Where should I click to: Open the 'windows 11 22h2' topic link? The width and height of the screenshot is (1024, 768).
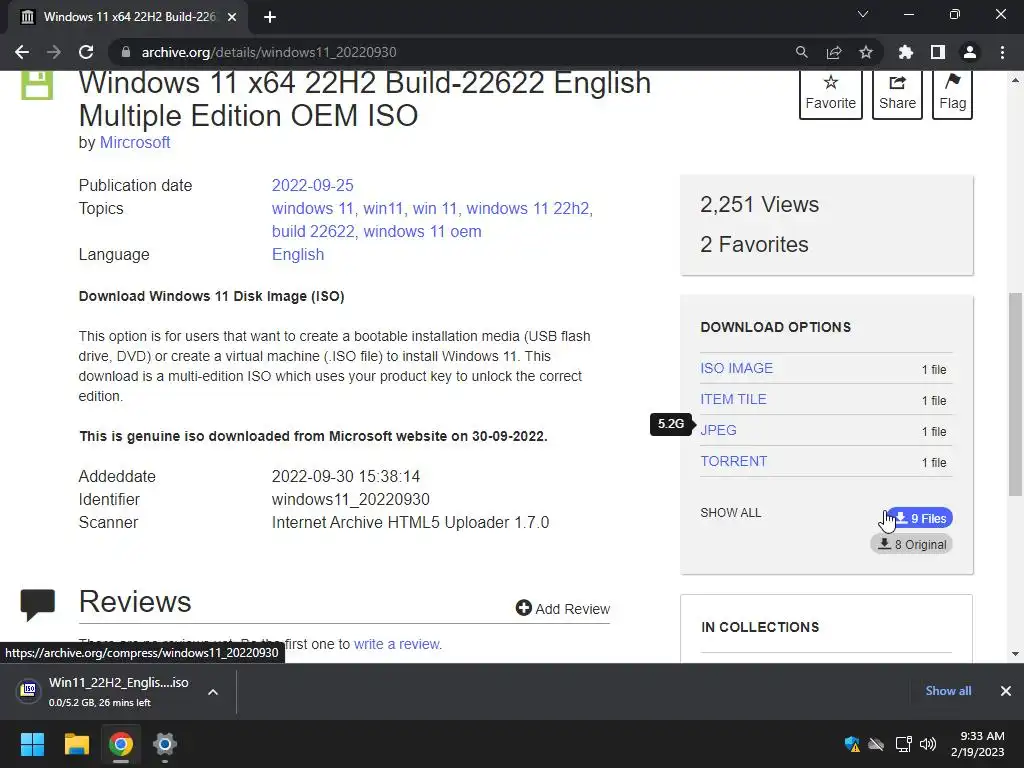pos(528,208)
